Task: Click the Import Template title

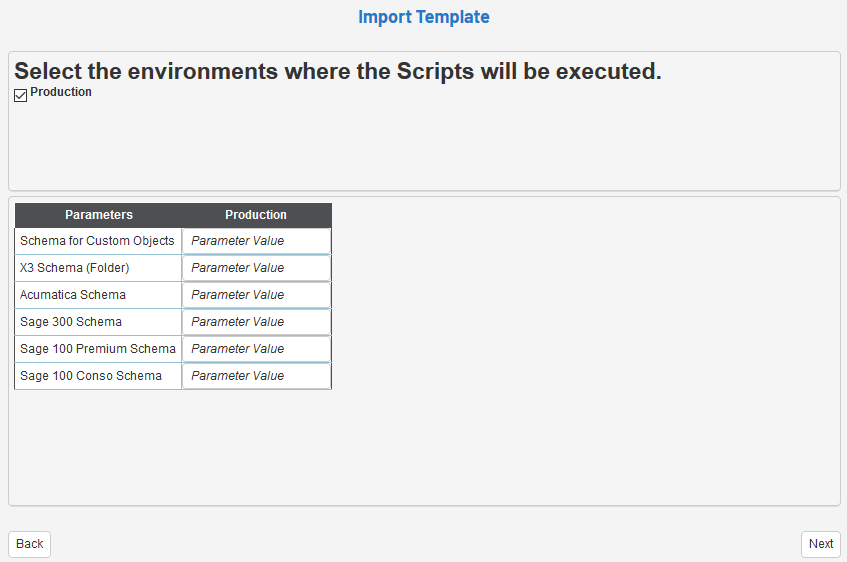Action: (424, 17)
